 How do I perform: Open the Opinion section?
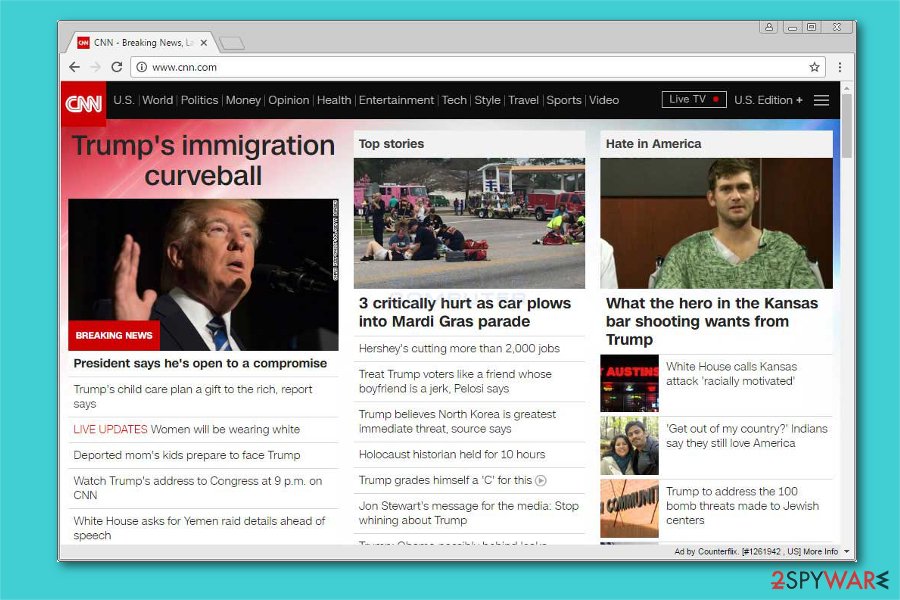(x=288, y=100)
